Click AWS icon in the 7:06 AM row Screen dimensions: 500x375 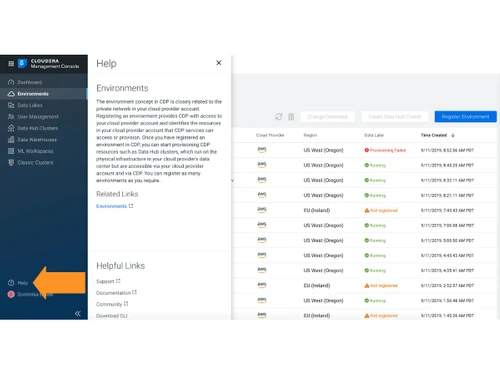(262, 225)
